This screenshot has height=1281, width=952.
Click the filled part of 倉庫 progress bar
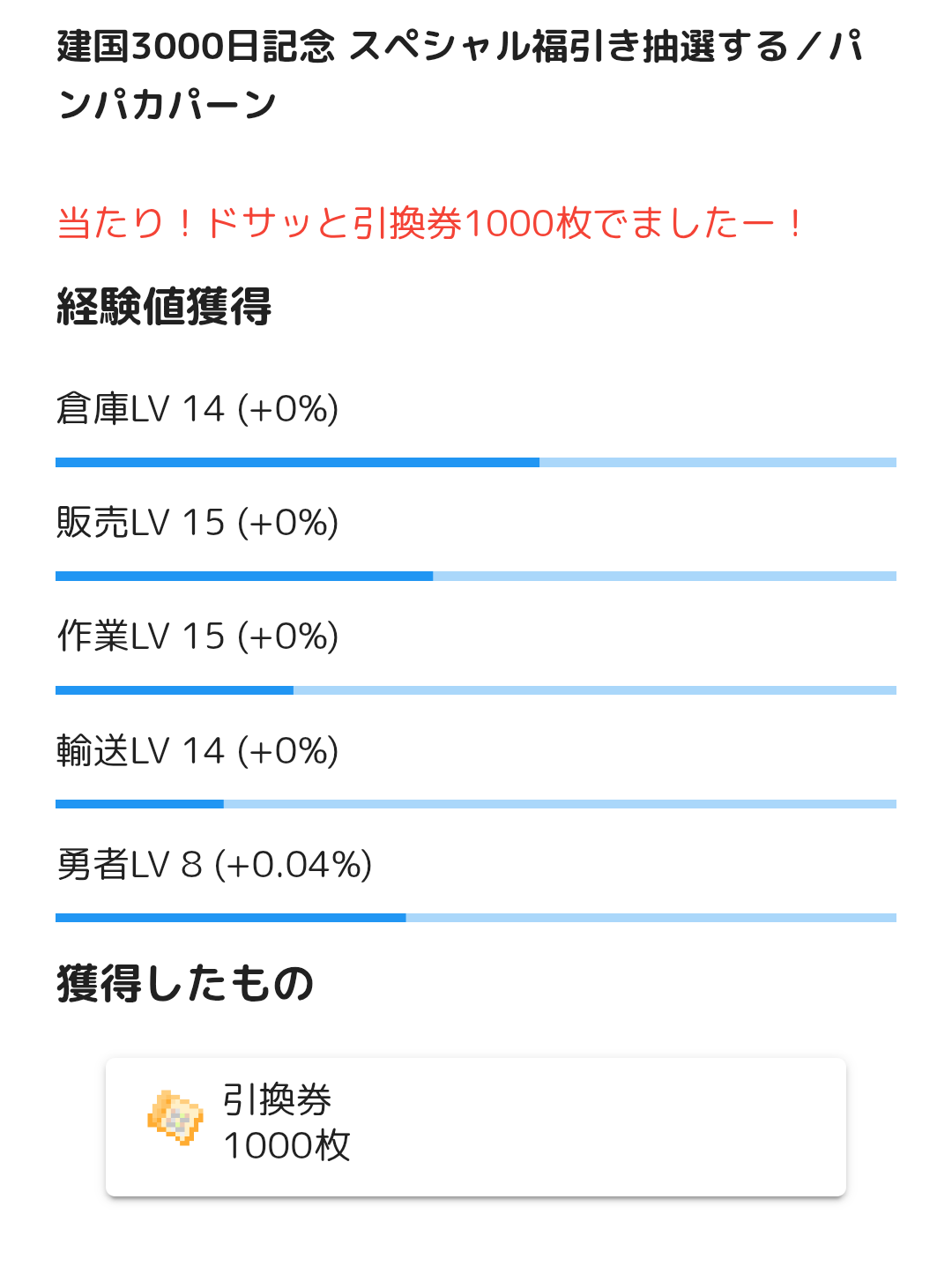tap(297, 463)
